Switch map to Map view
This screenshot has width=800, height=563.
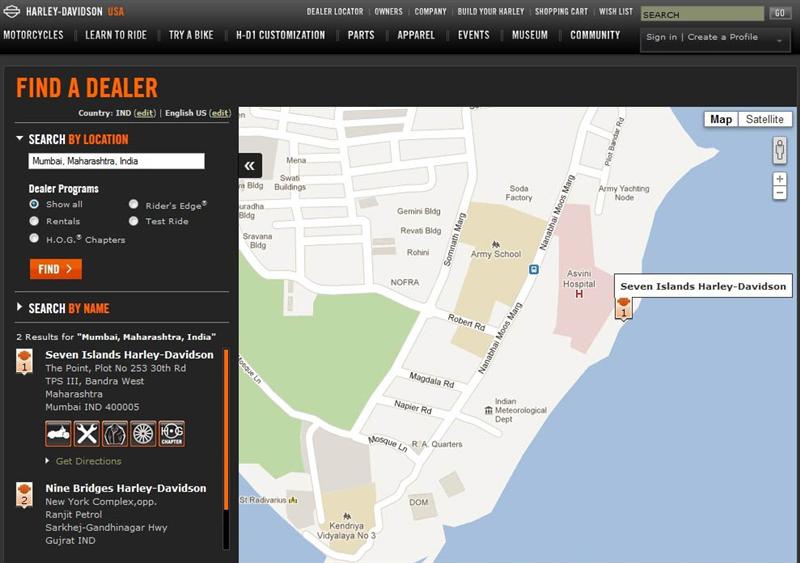pyautogui.click(x=721, y=119)
